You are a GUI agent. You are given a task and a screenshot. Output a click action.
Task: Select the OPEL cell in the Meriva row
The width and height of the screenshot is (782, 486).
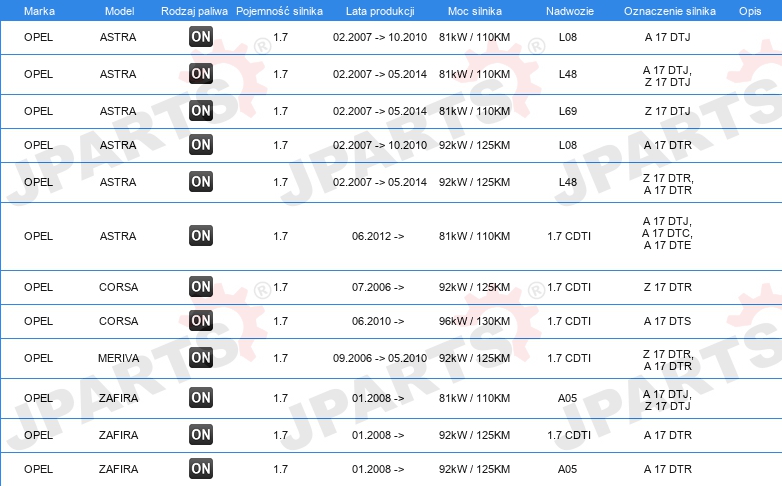coord(38,358)
